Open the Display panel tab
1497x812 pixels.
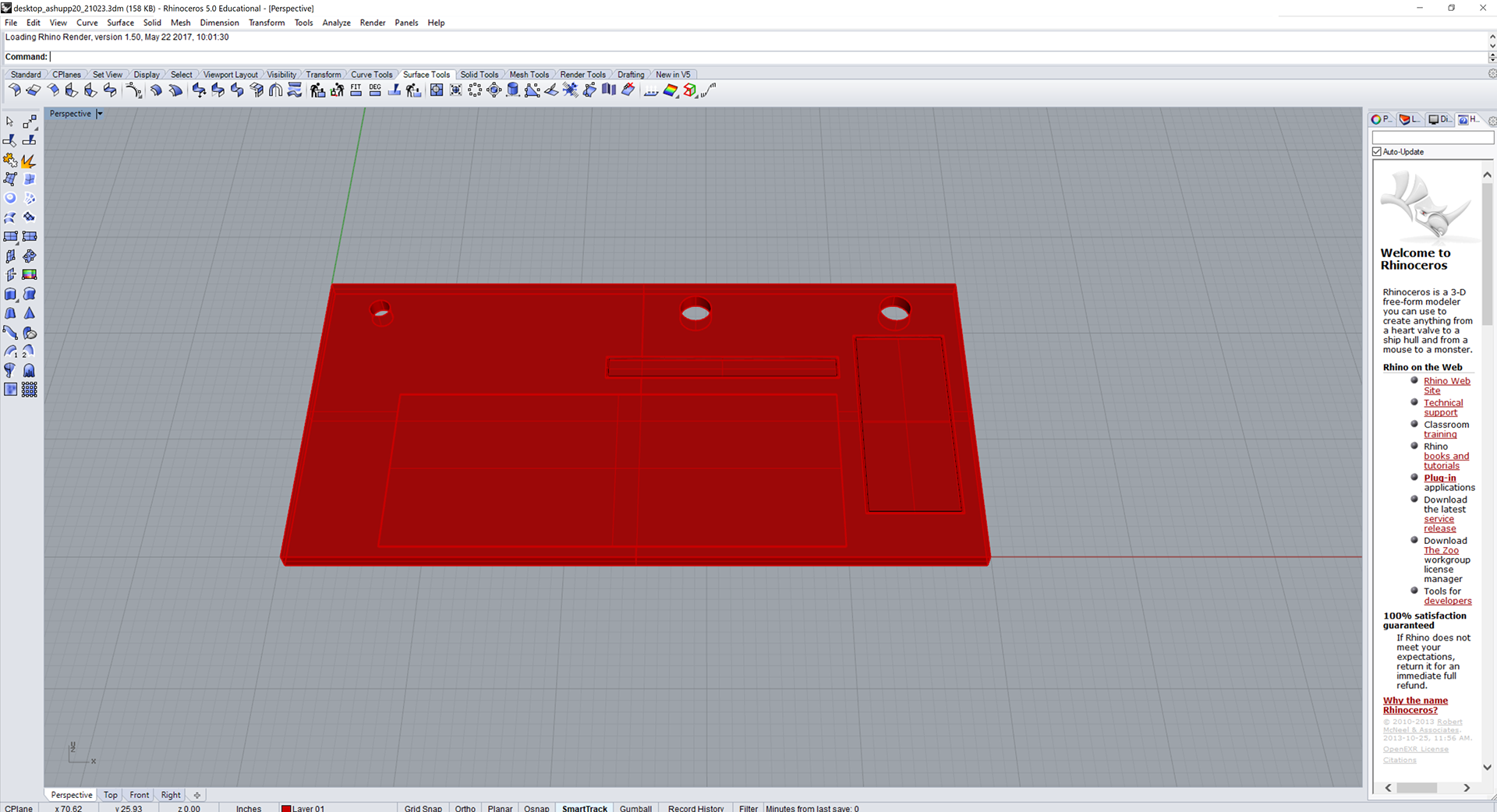[1439, 119]
